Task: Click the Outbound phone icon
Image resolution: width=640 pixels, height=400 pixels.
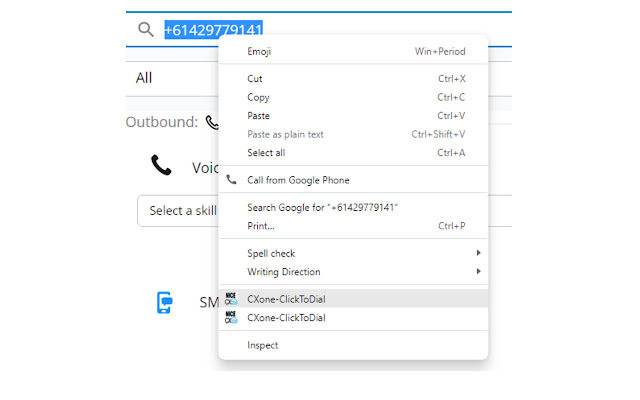Action: (x=211, y=122)
